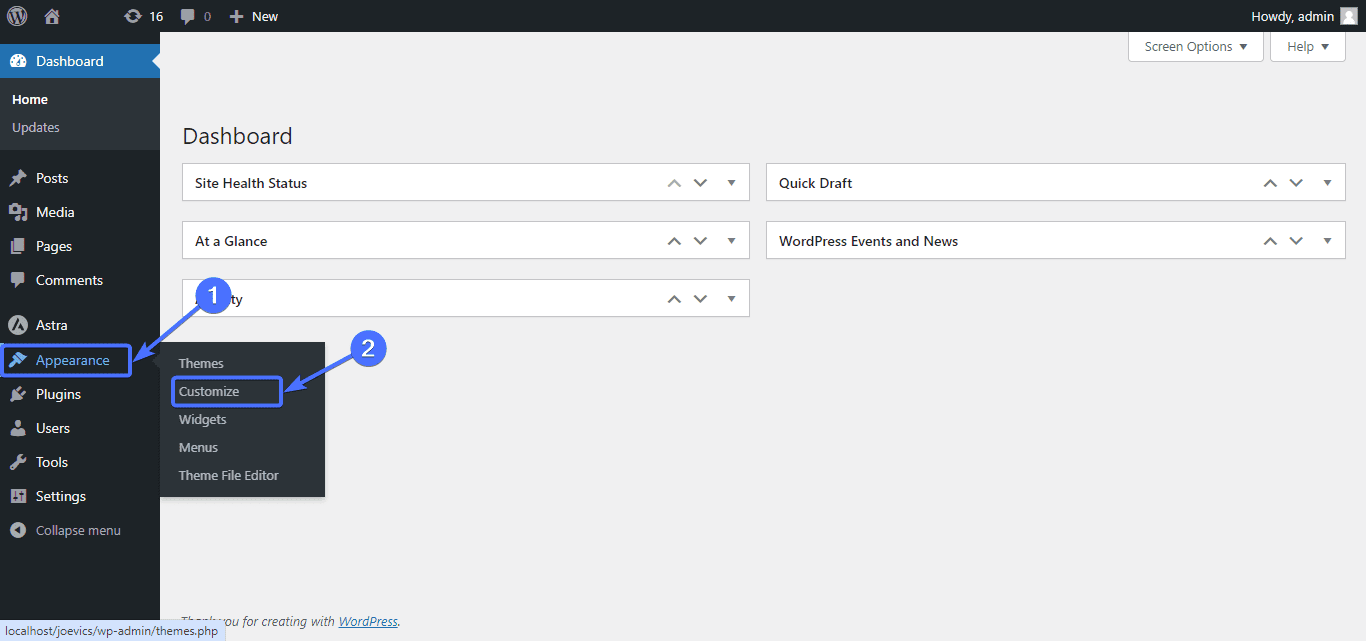The width and height of the screenshot is (1366, 641).
Task: Move Activity panel down
Action: (x=701, y=299)
